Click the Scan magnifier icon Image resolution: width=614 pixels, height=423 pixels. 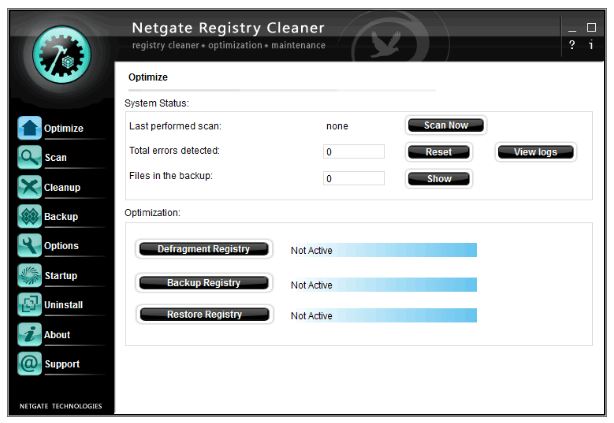pyautogui.click(x=29, y=157)
